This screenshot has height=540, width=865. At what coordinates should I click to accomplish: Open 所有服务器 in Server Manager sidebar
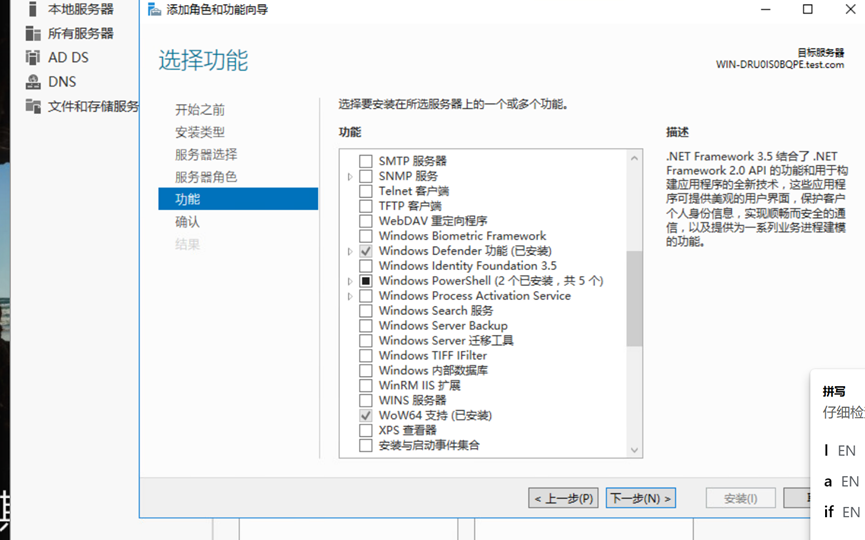[81, 34]
